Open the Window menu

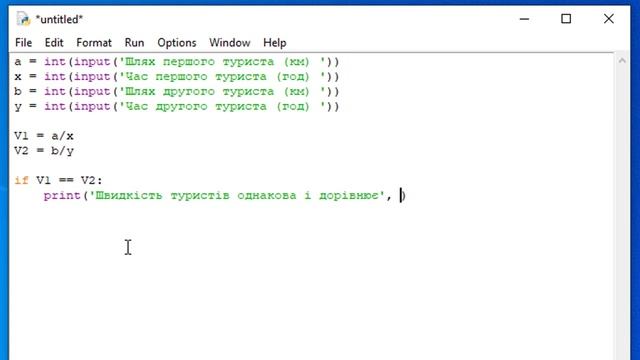230,43
